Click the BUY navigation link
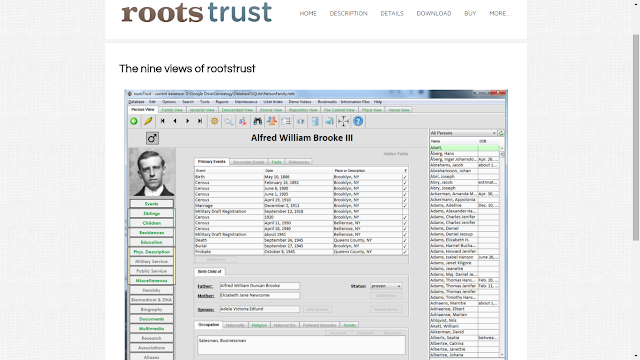Viewport: 640px width, 360px height. (470, 13)
